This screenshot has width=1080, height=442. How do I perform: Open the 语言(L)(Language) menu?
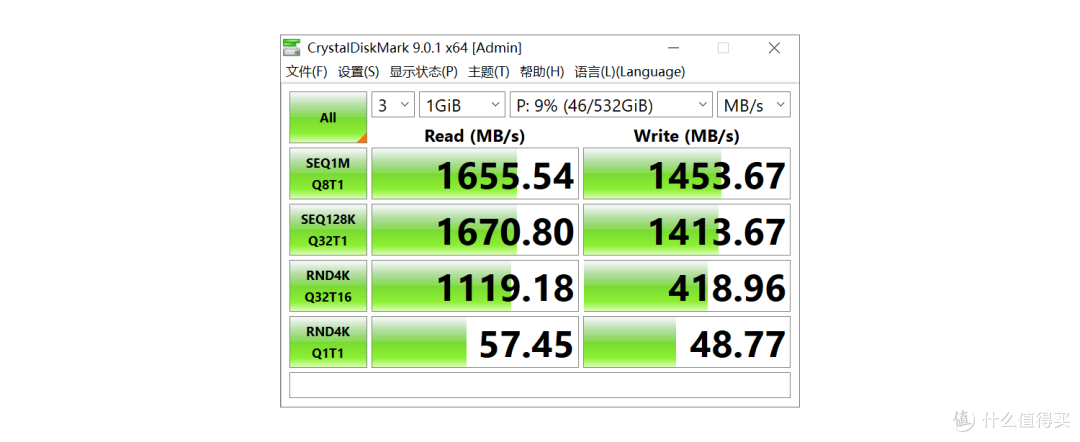point(630,72)
